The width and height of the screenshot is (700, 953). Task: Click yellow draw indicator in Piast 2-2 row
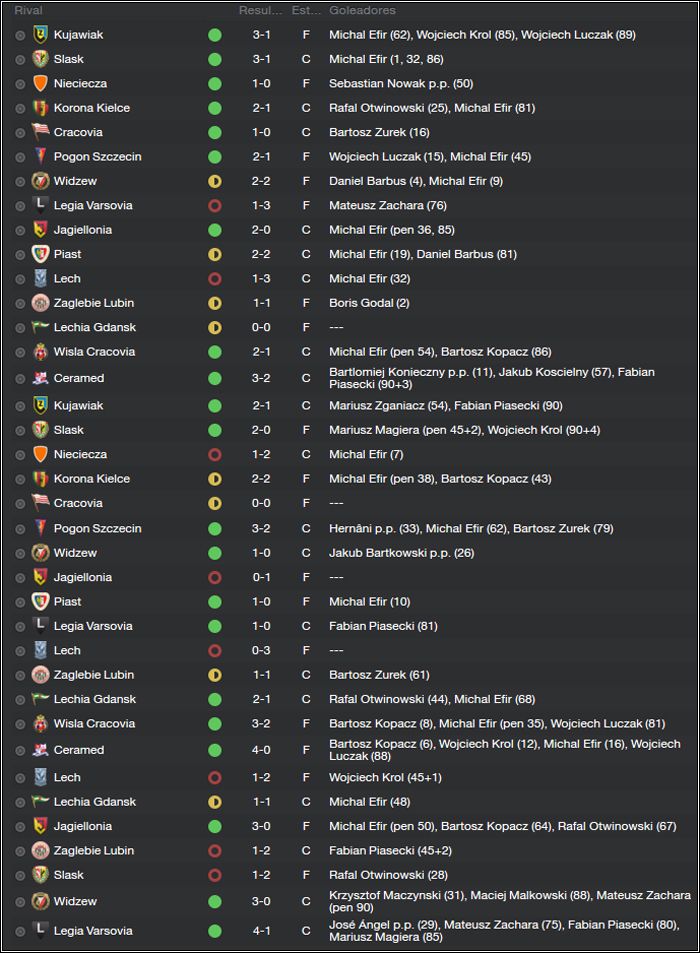214,254
